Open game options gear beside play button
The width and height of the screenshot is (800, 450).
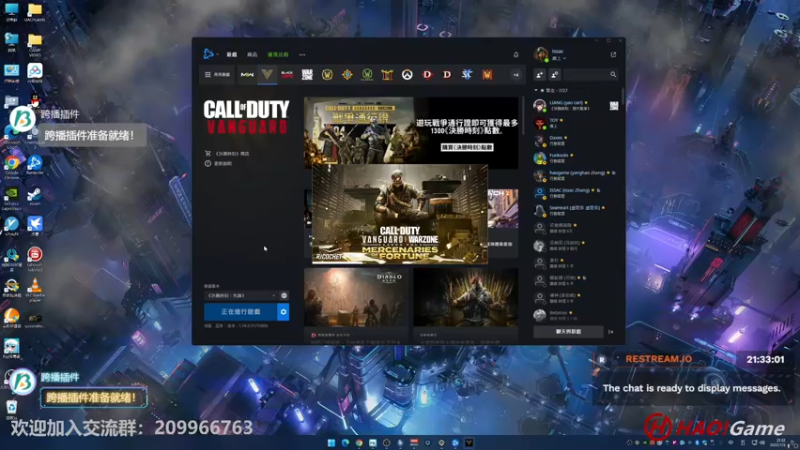pyautogui.click(x=283, y=312)
